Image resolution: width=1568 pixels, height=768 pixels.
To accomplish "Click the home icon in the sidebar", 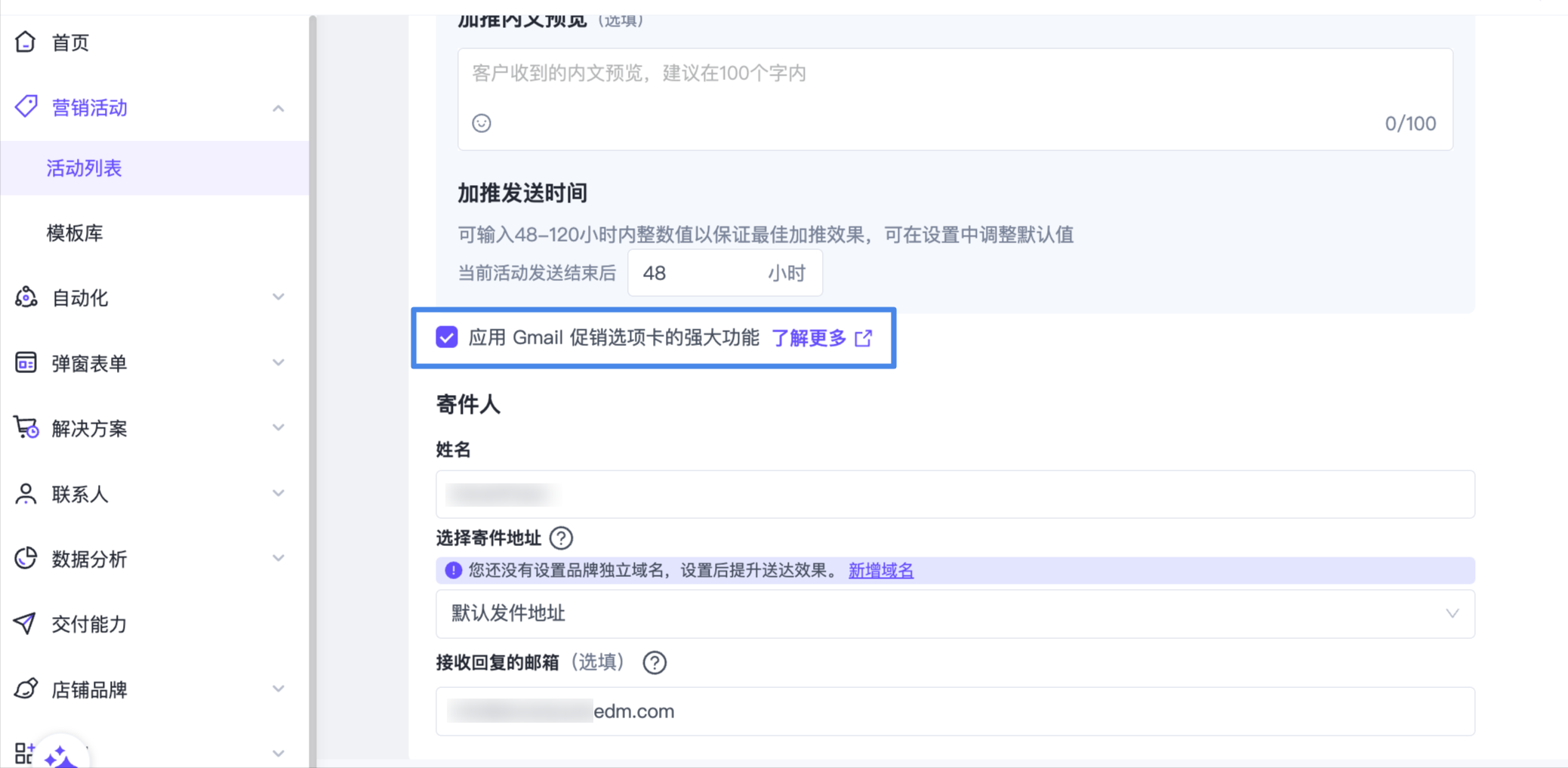I will point(25,42).
